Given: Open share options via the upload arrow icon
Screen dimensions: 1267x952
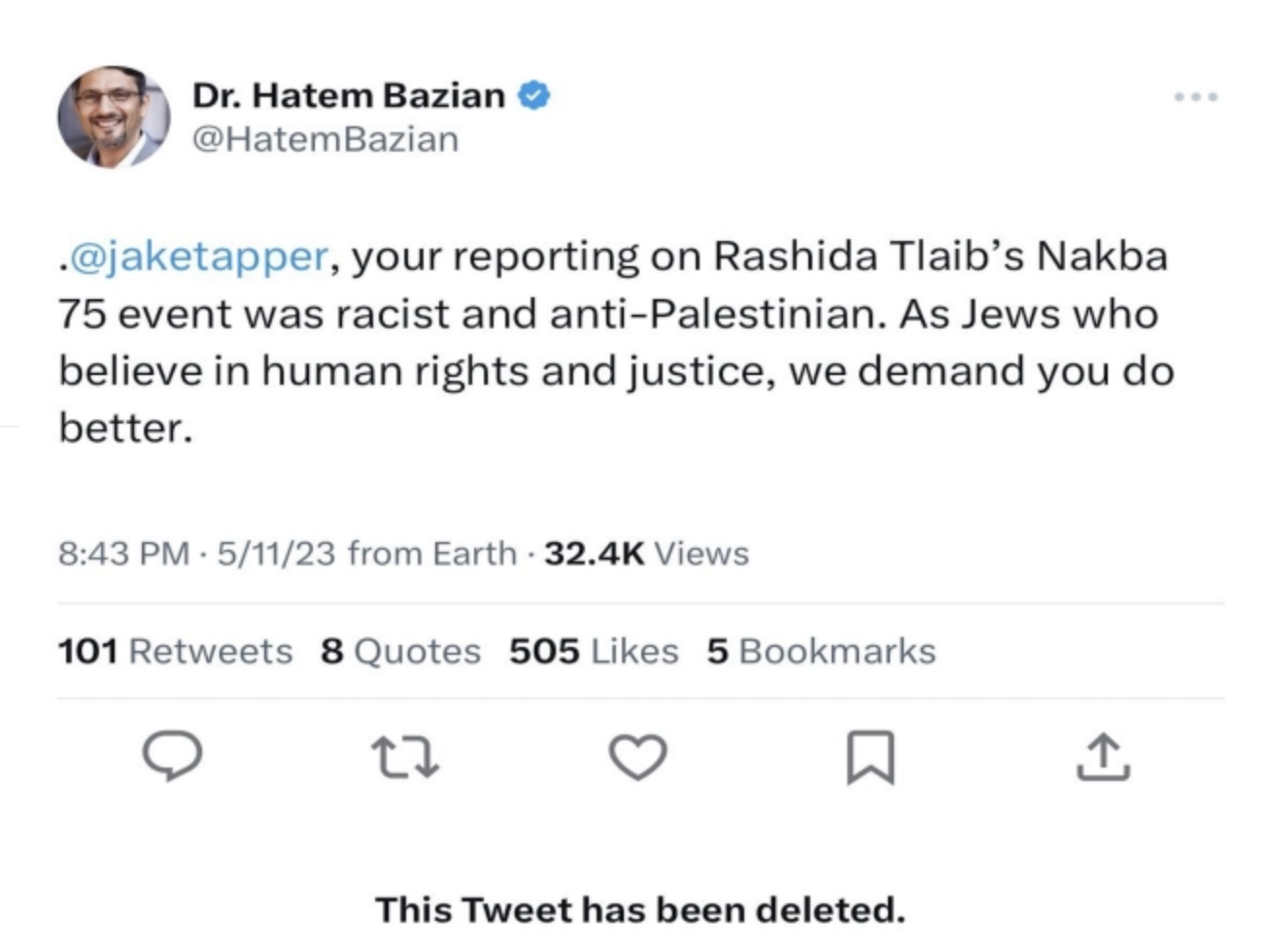Looking at the screenshot, I should coord(1103,757).
